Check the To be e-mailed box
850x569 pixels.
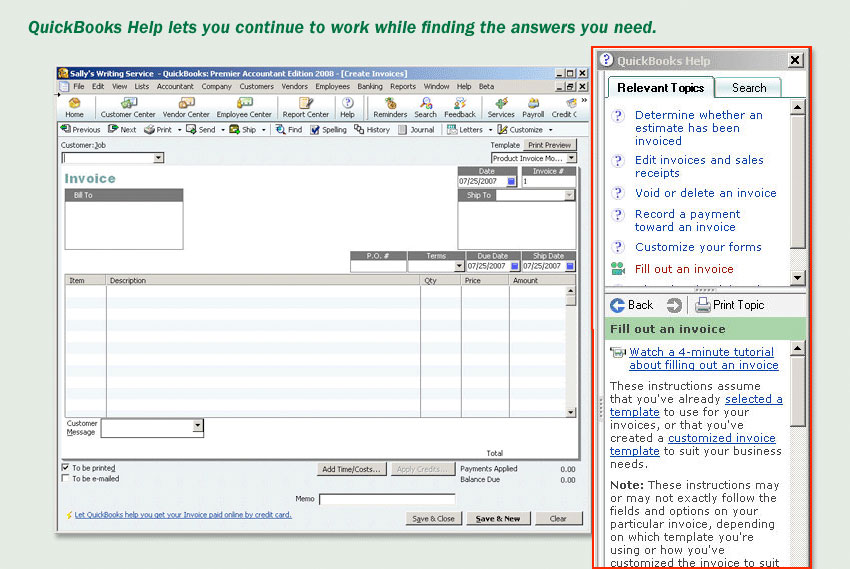tap(66, 479)
